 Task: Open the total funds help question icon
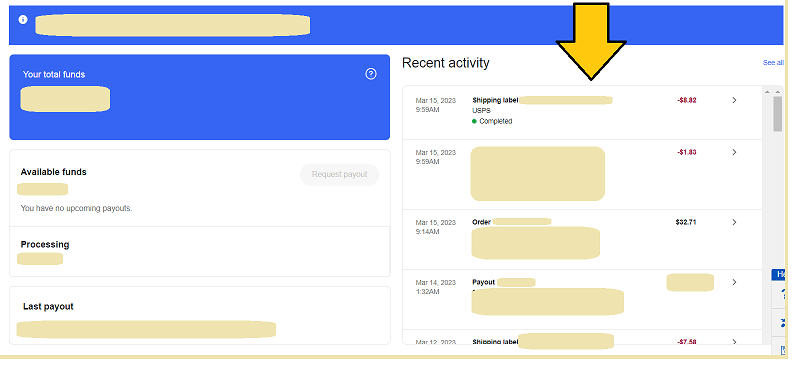point(371,74)
